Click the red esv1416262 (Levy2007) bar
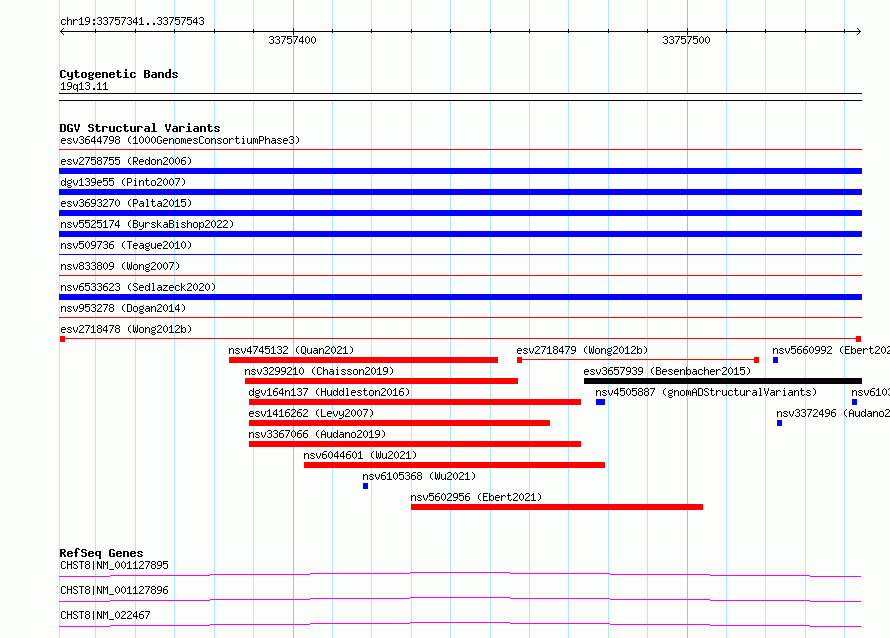The width and height of the screenshot is (890, 638). point(399,423)
